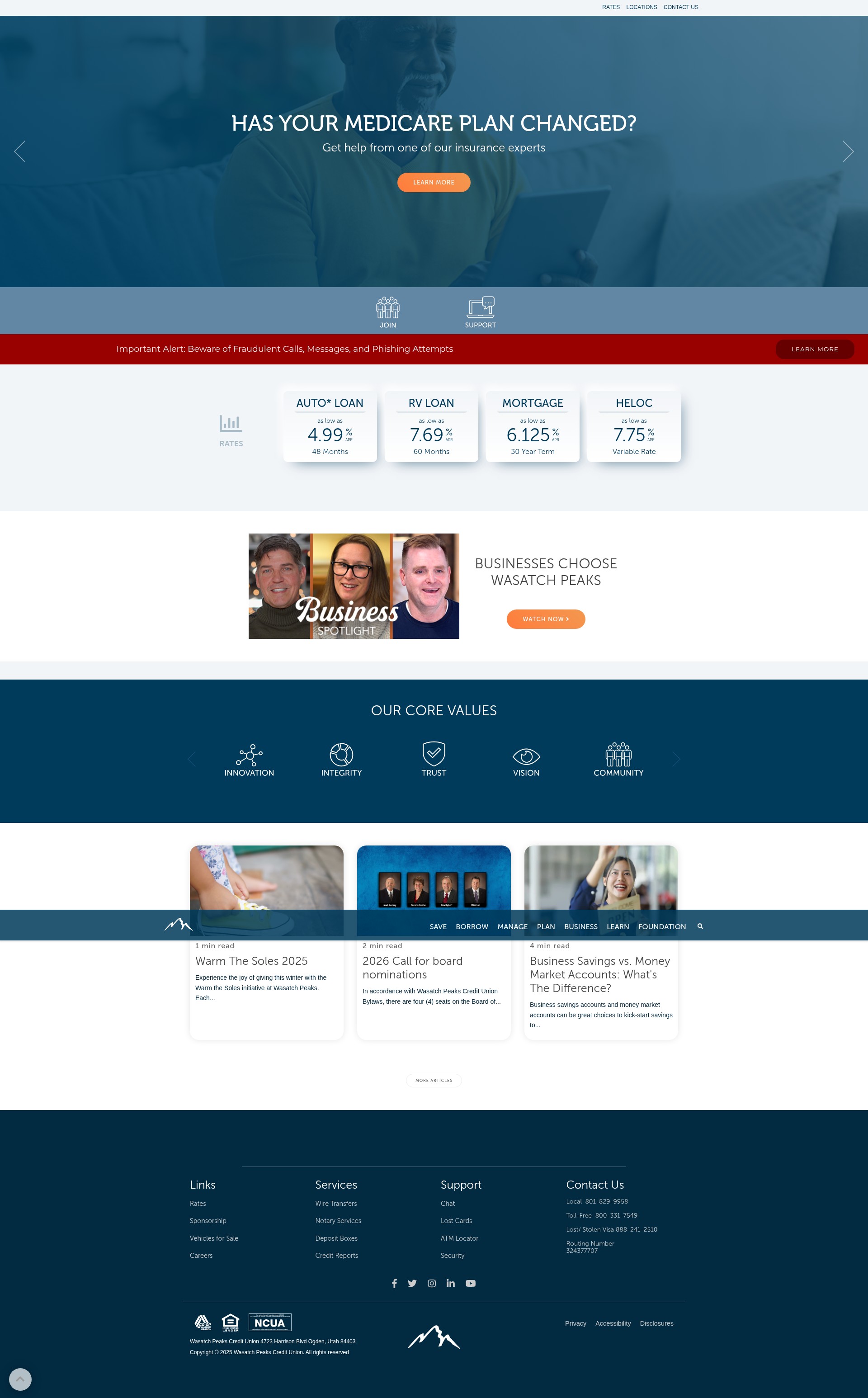Select the Vision eye icon
This screenshot has width=868, height=1398.
click(x=526, y=757)
